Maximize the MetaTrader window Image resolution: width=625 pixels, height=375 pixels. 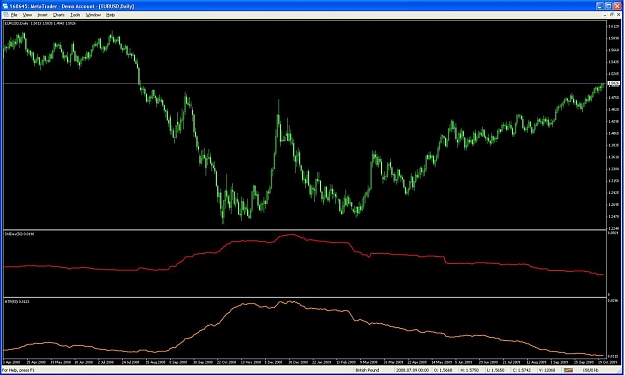(608, 6)
